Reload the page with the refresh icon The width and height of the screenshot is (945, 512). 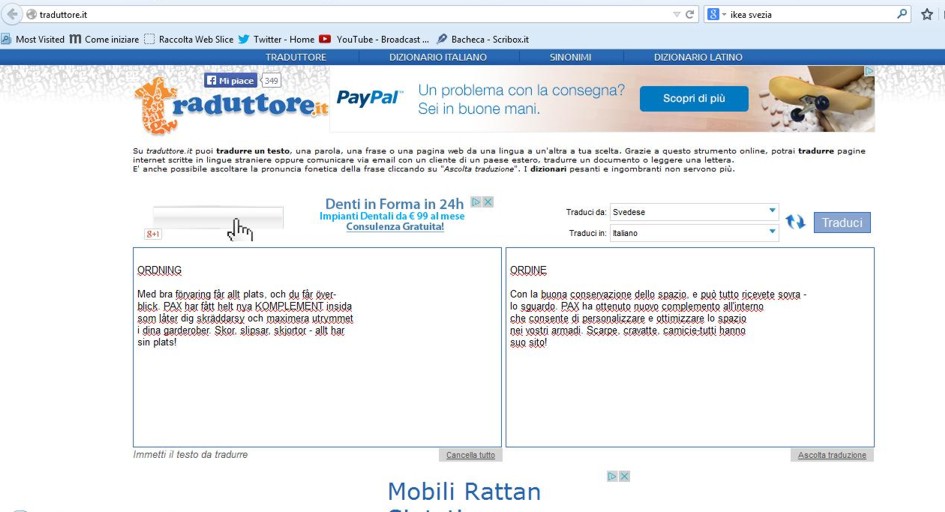point(690,14)
